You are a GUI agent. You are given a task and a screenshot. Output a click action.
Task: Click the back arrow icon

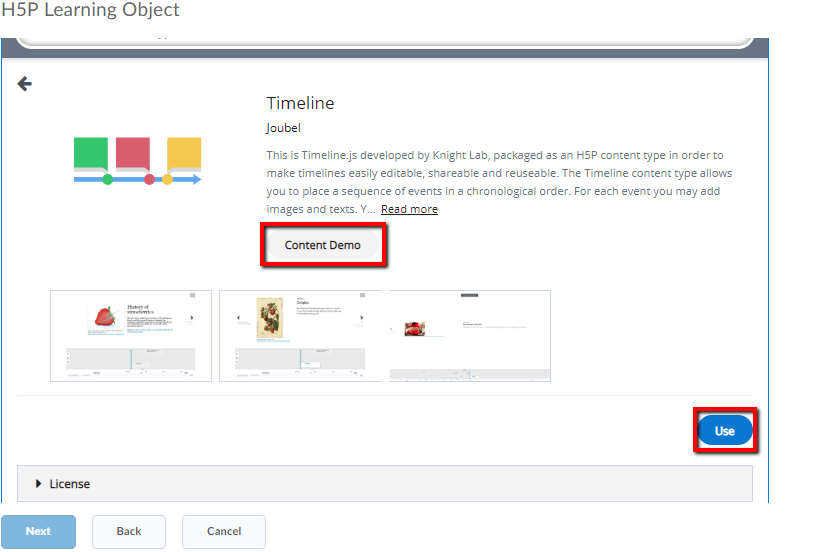click(x=25, y=84)
